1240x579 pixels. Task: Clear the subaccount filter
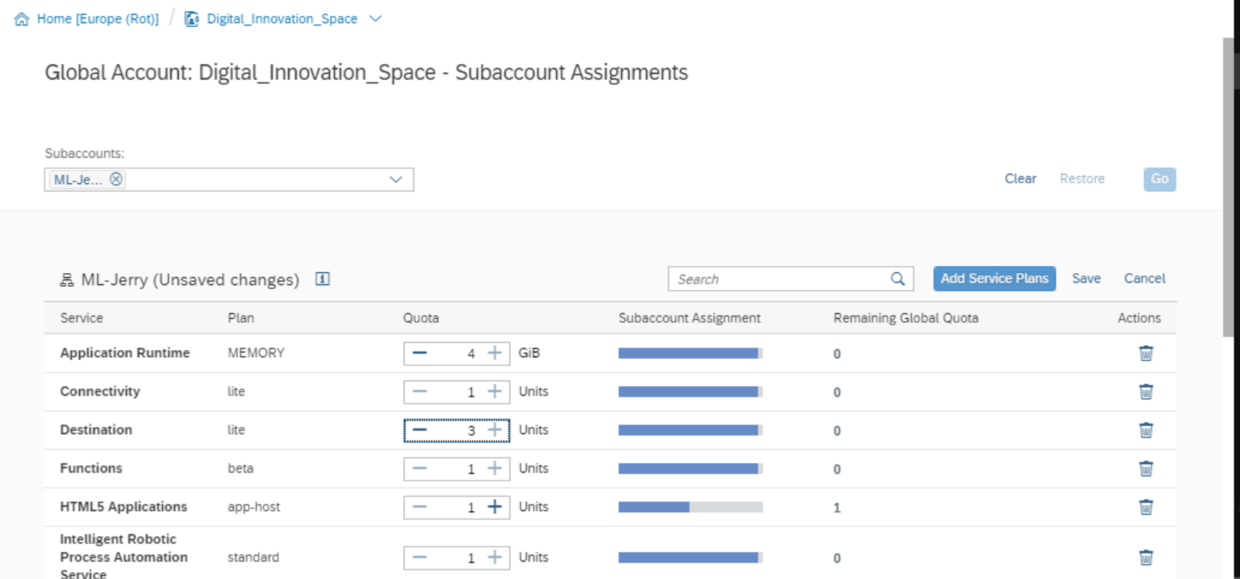tap(1020, 179)
